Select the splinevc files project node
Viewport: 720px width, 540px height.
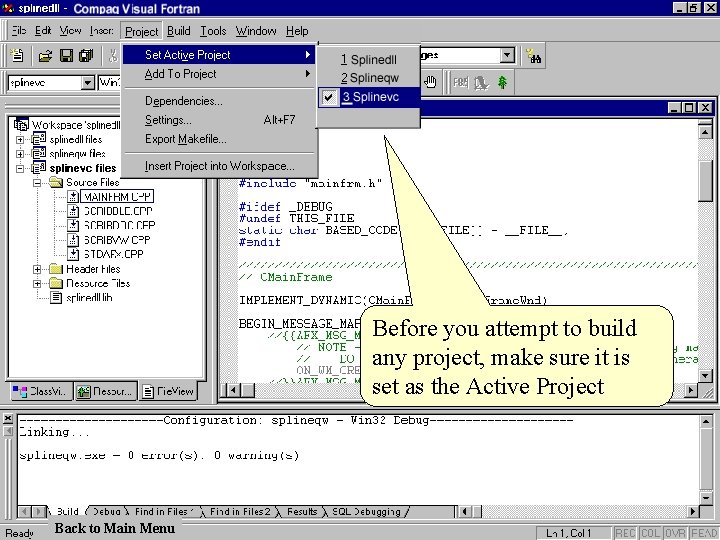[x=83, y=168]
